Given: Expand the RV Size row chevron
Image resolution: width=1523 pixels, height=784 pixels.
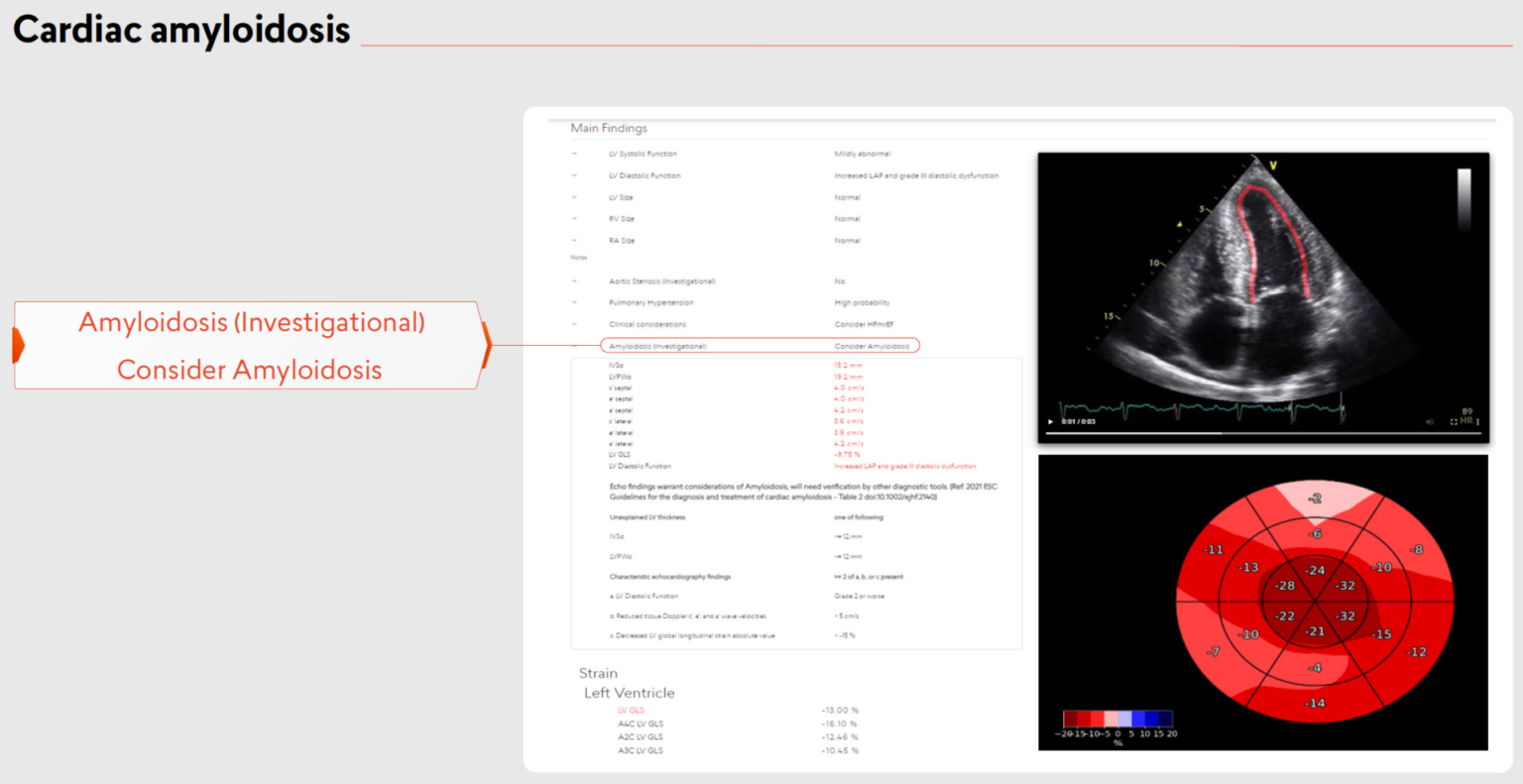Looking at the screenshot, I should [x=574, y=219].
